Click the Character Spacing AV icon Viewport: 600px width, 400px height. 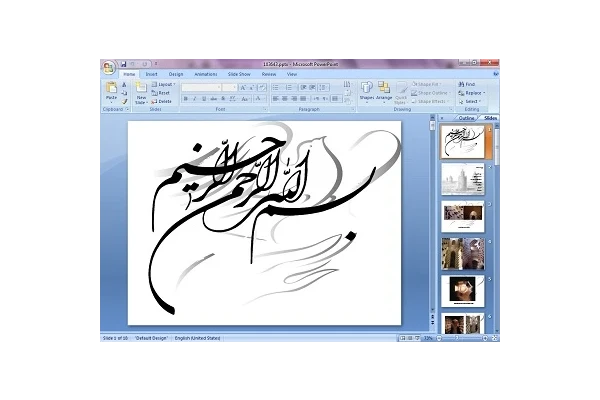[x=233, y=99]
